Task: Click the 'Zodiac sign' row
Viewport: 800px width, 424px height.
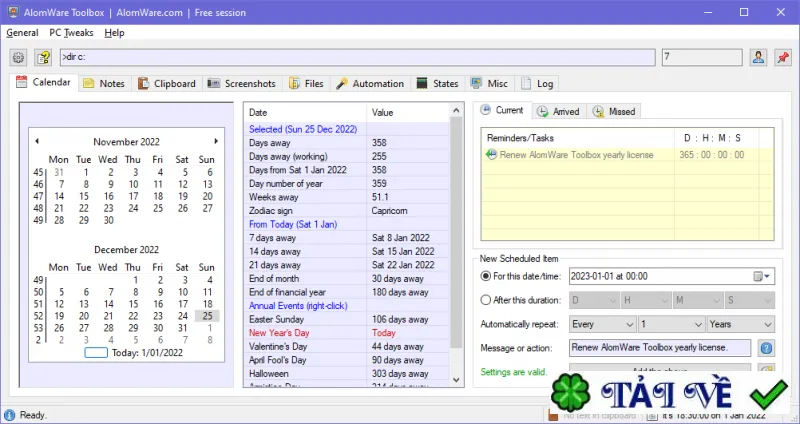Action: tap(346, 211)
